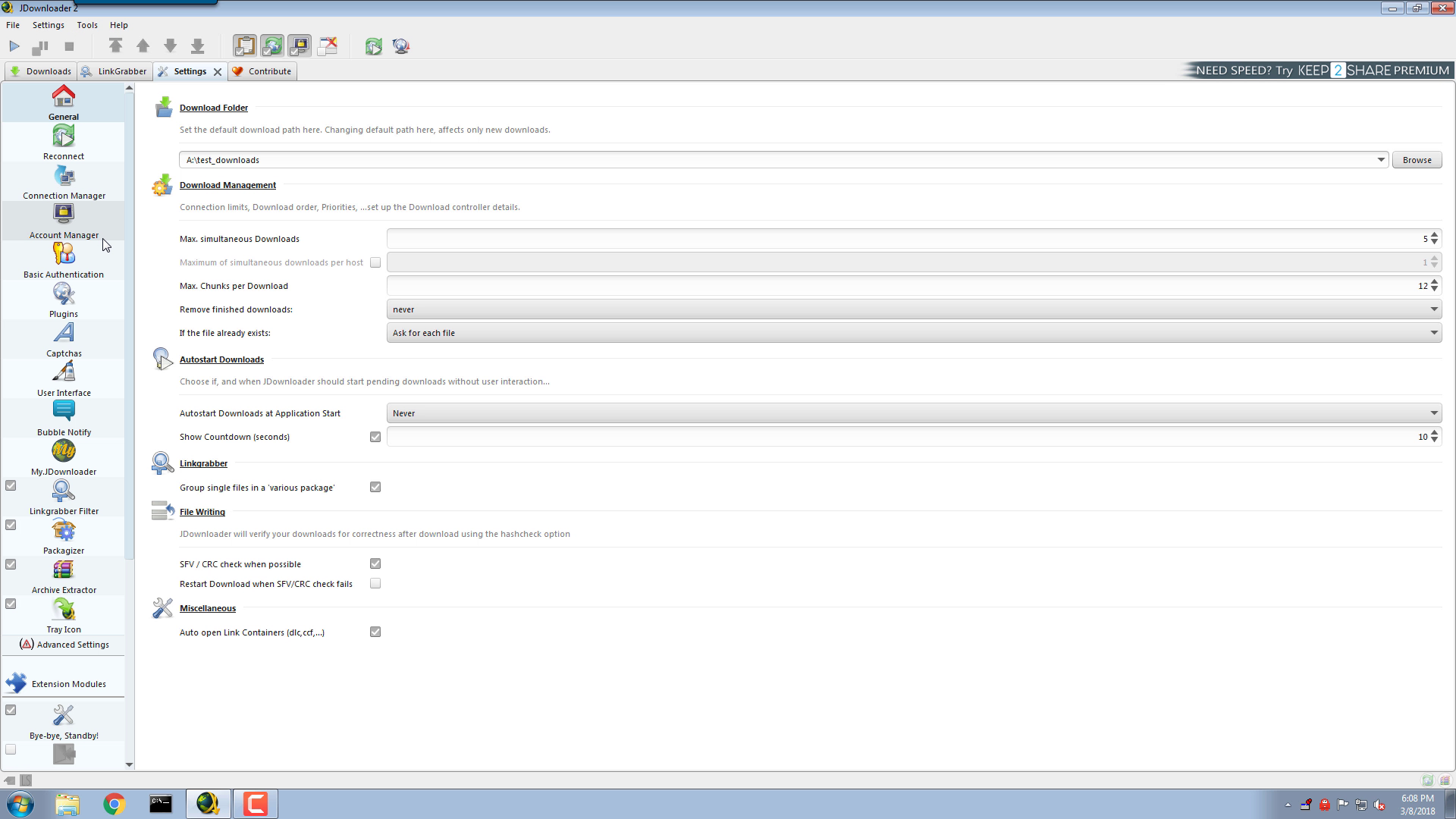Move selection down arrow icon
Screen dimensions: 1456x819
[x=170, y=46]
